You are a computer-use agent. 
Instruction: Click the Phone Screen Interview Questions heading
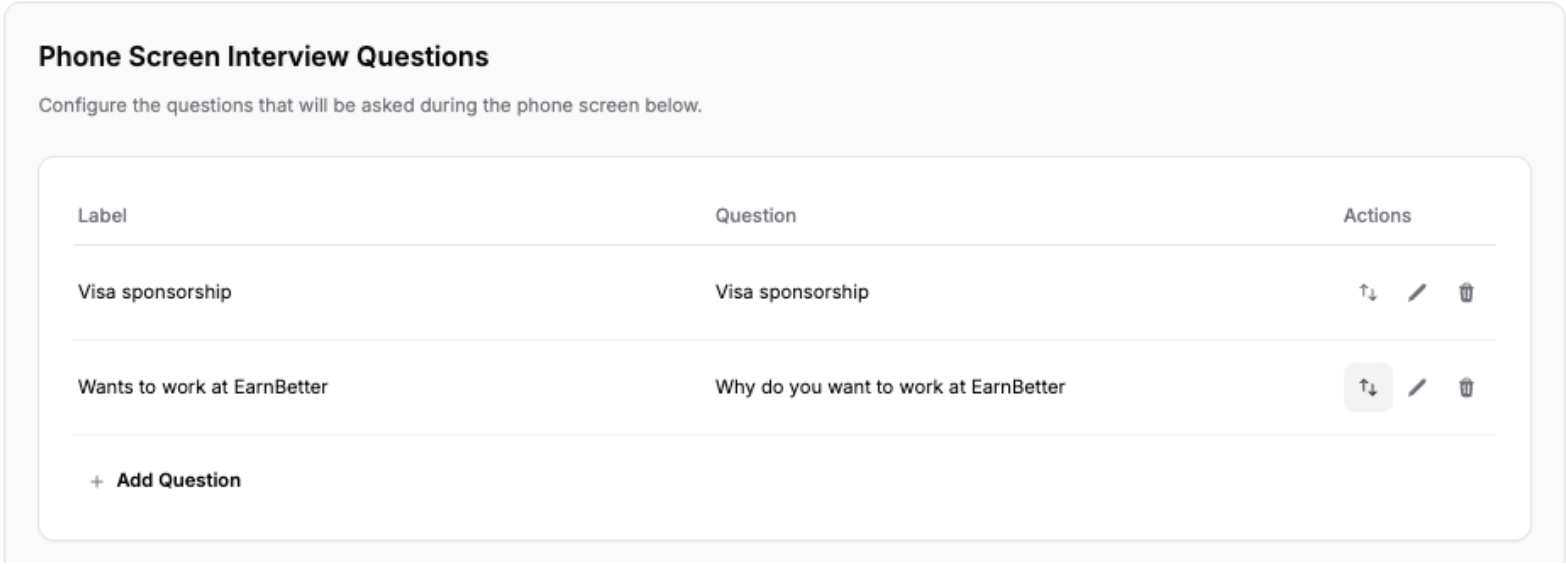[x=263, y=57]
